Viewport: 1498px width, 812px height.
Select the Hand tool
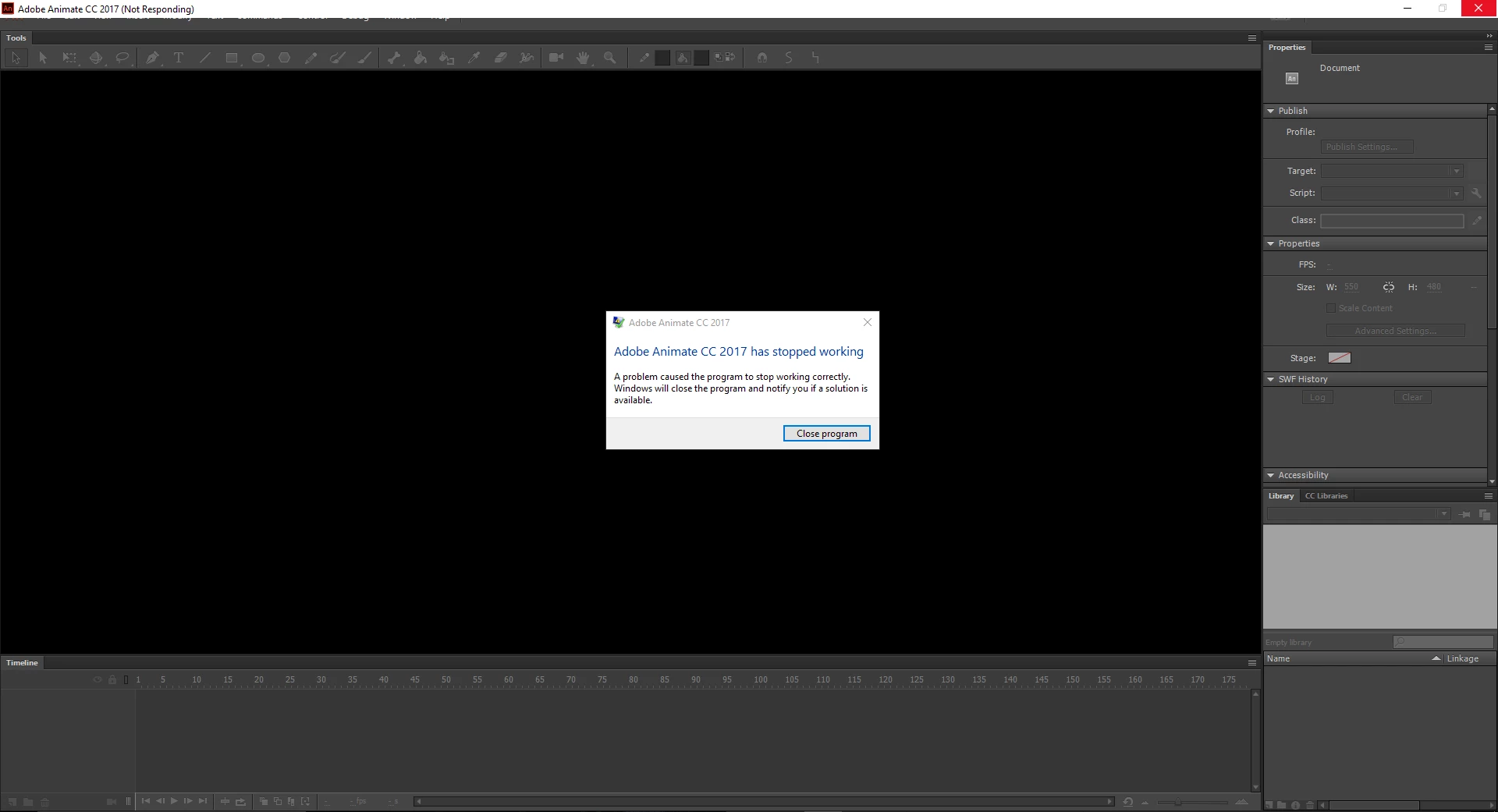coord(583,58)
